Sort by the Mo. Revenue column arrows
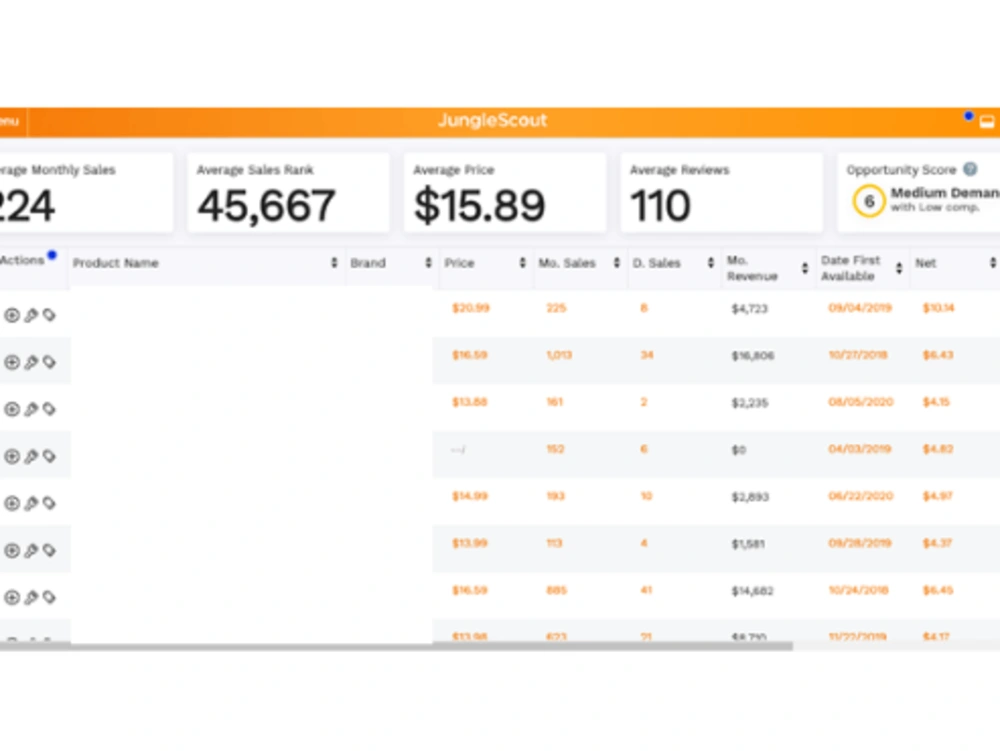The height and width of the screenshot is (751, 1000). point(805,268)
